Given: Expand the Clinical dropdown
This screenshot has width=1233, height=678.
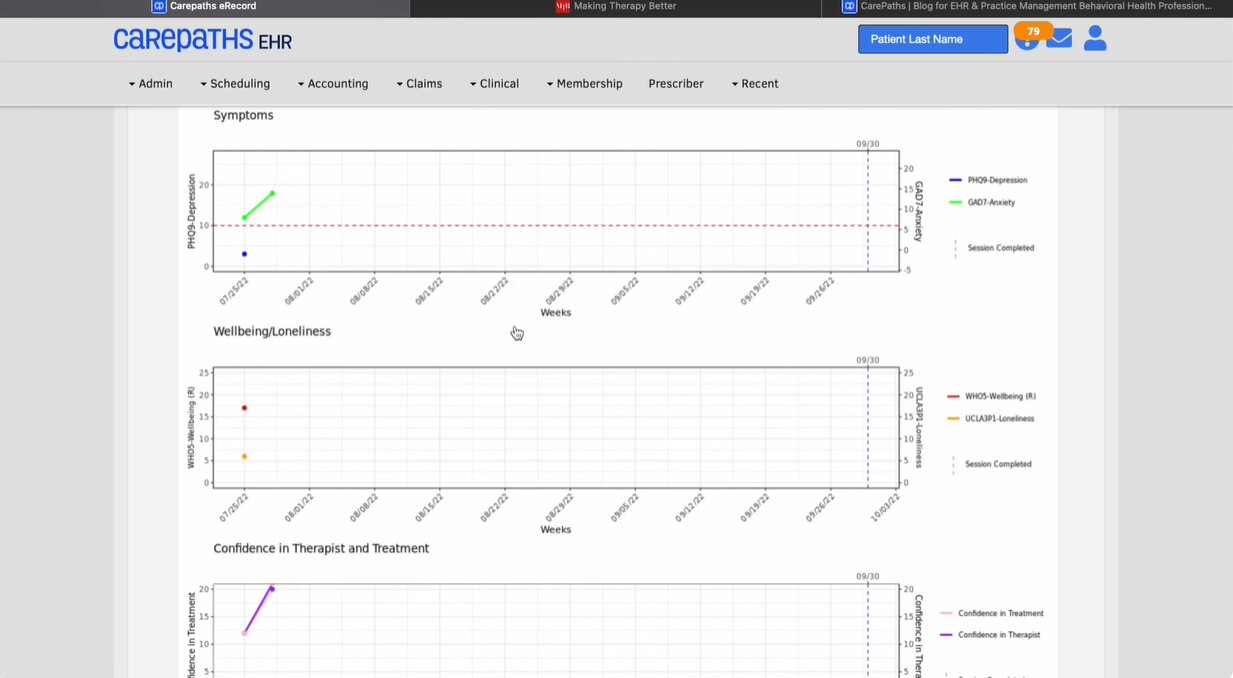Looking at the screenshot, I should (494, 84).
